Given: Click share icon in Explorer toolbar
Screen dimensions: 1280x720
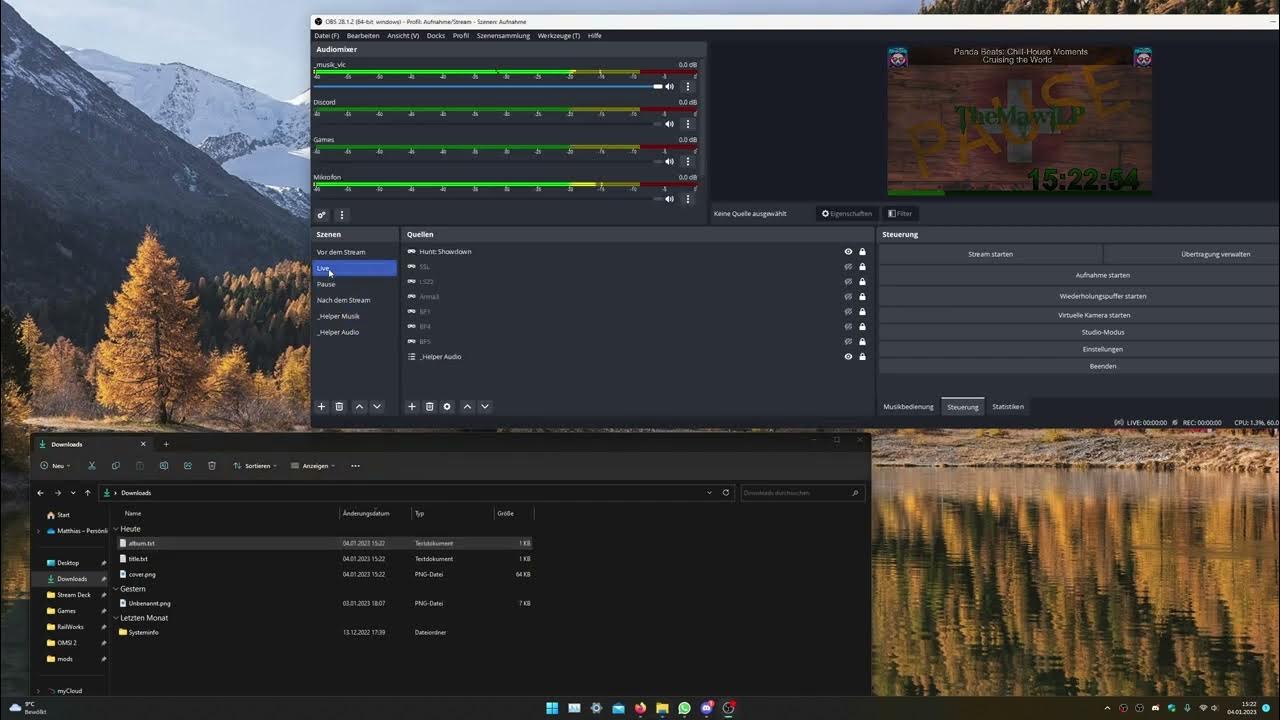Looking at the screenshot, I should pos(188,466).
